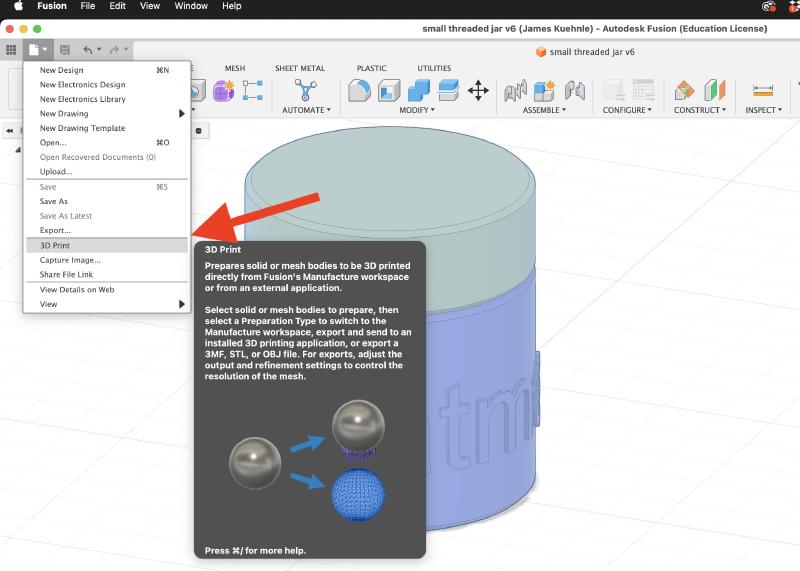Open the File menu in the menu bar

tap(88, 6)
